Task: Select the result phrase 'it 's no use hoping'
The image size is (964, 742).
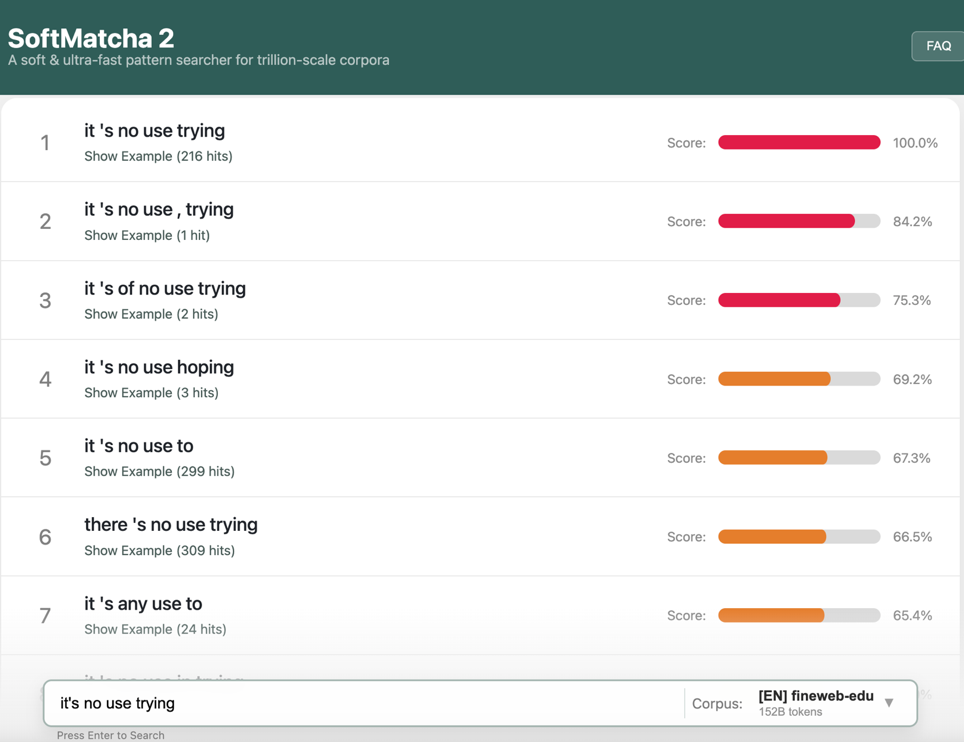Action: click(159, 367)
